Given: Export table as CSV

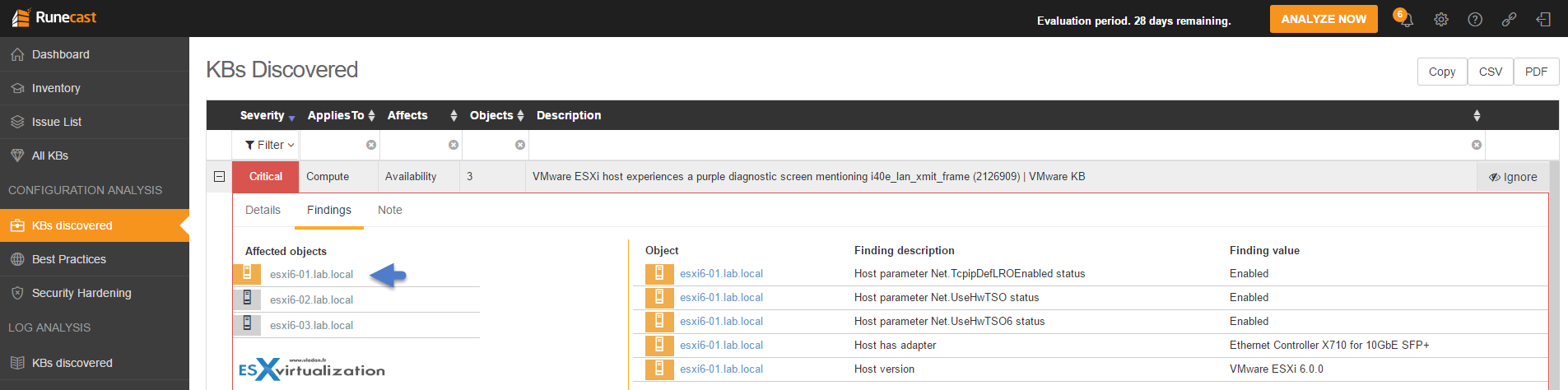Looking at the screenshot, I should click(x=1490, y=72).
